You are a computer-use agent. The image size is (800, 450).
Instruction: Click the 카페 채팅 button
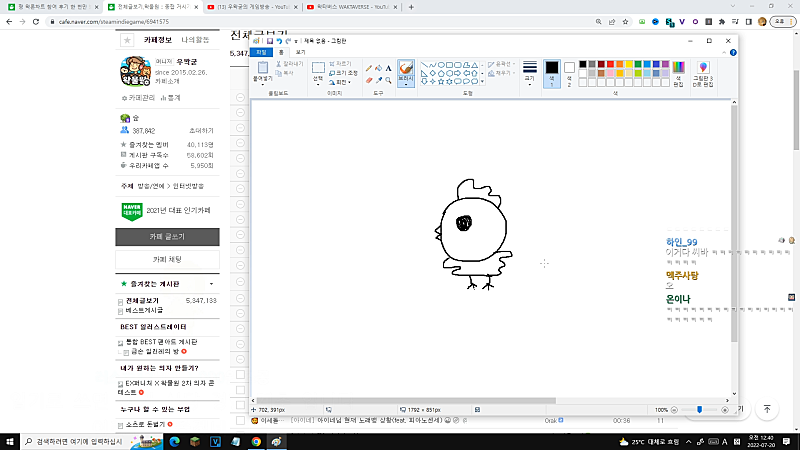pos(167,259)
